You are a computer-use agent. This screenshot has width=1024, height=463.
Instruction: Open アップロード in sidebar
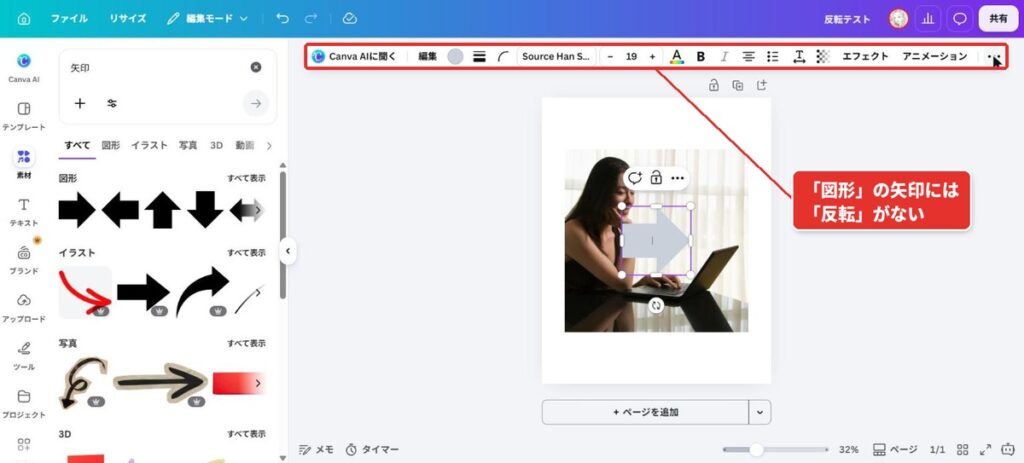[x=24, y=308]
